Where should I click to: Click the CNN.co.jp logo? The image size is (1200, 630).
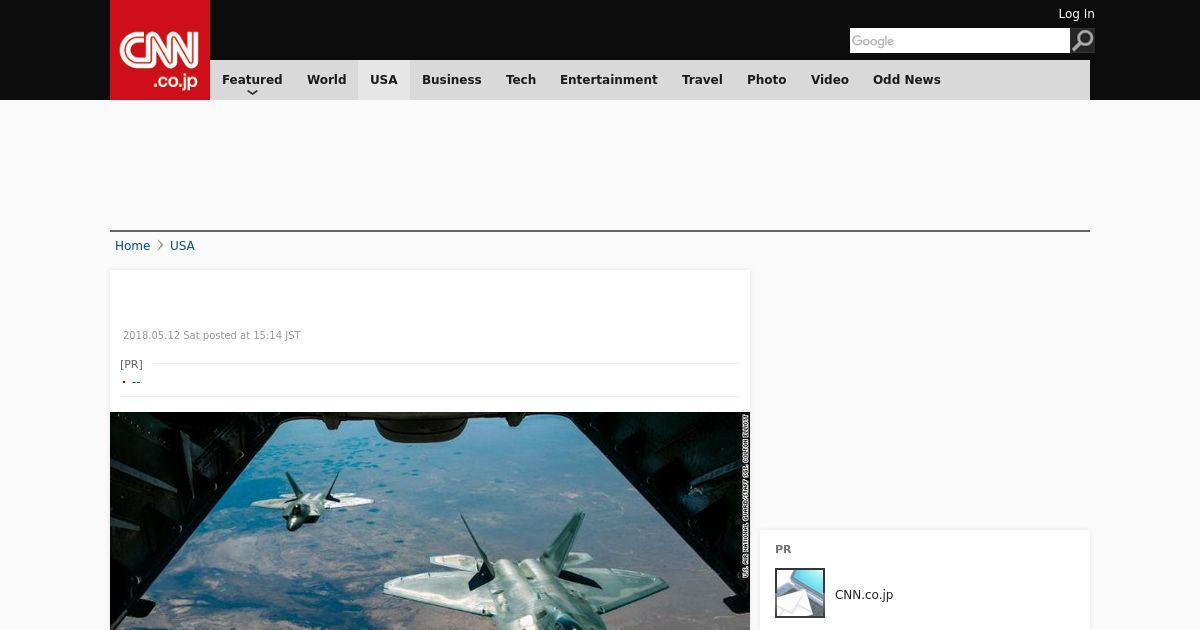[x=160, y=50]
